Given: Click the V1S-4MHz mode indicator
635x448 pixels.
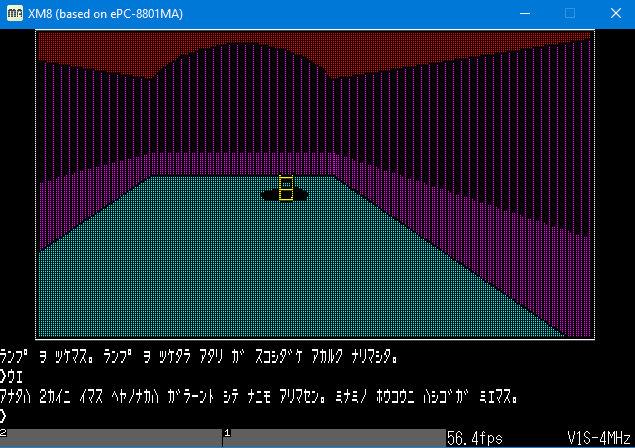Looking at the screenshot, I should pyautogui.click(x=599, y=438).
